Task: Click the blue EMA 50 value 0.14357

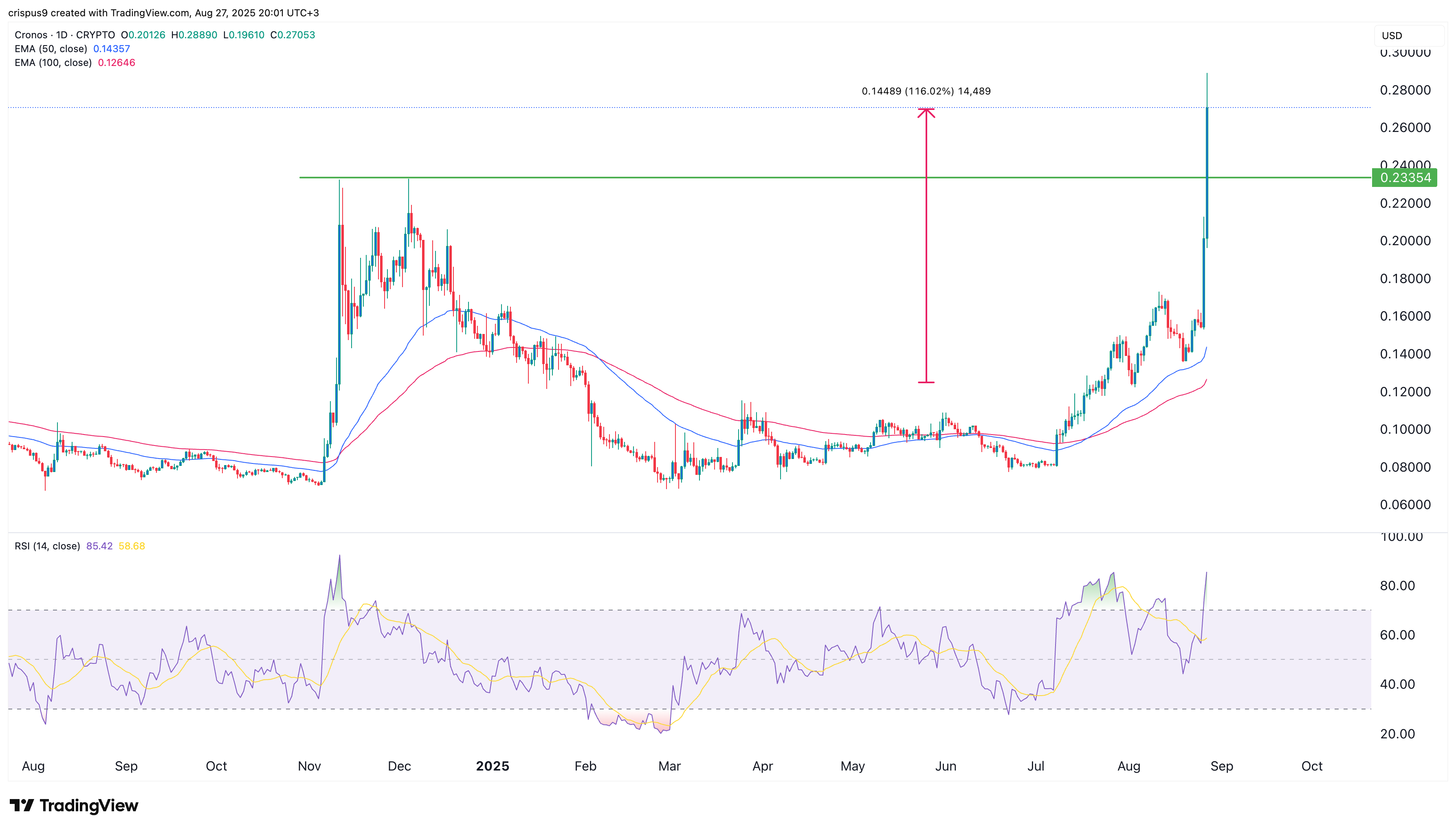Action: point(112,49)
